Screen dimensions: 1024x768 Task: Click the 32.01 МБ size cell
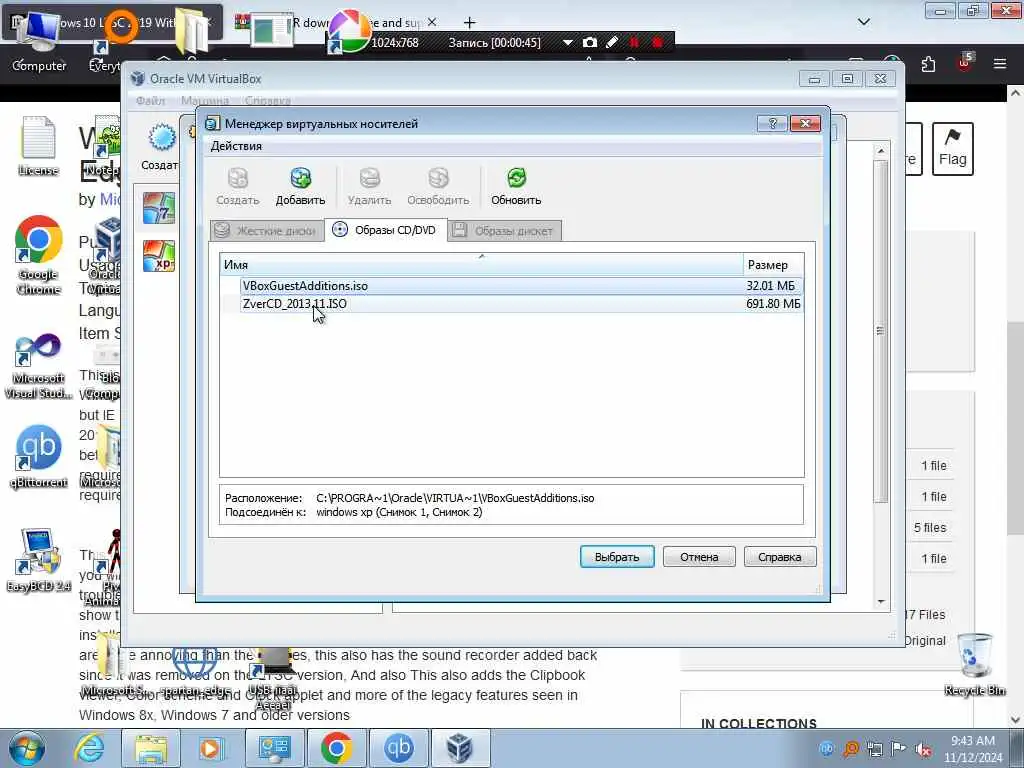(x=771, y=286)
